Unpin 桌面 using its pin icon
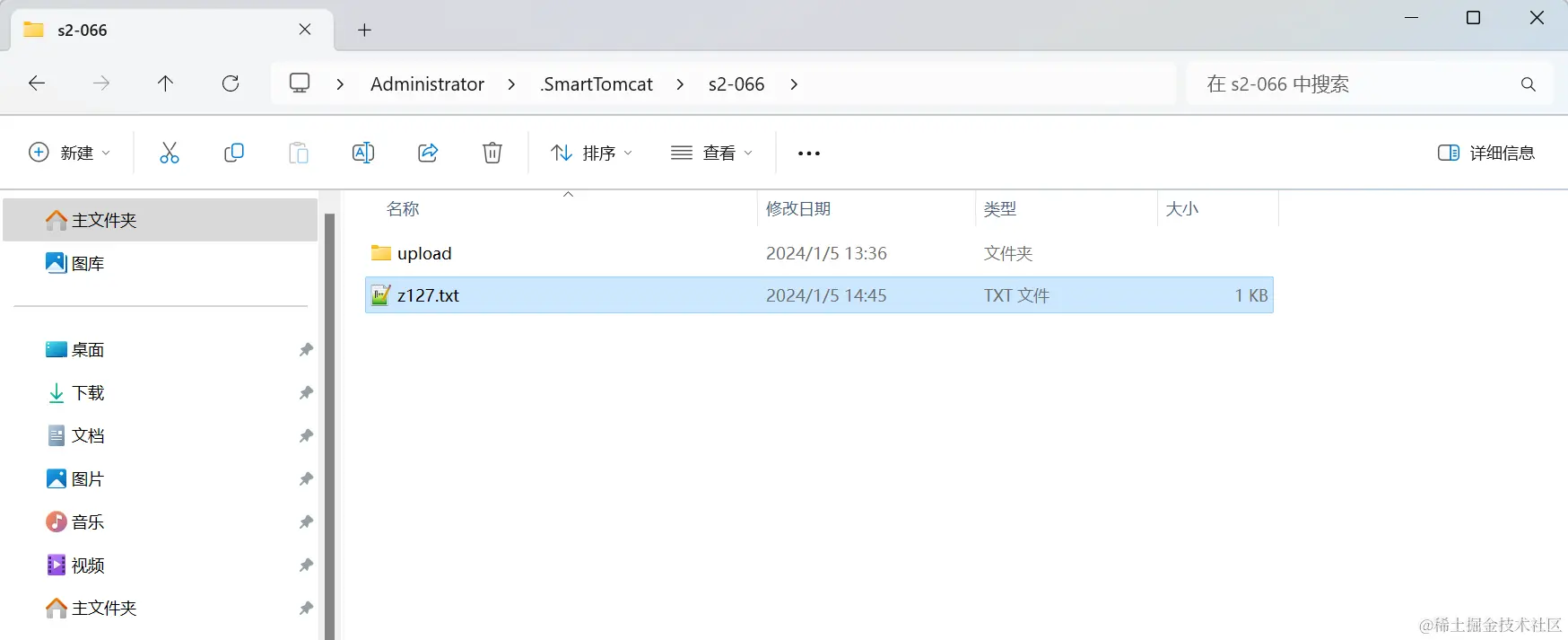 click(306, 349)
